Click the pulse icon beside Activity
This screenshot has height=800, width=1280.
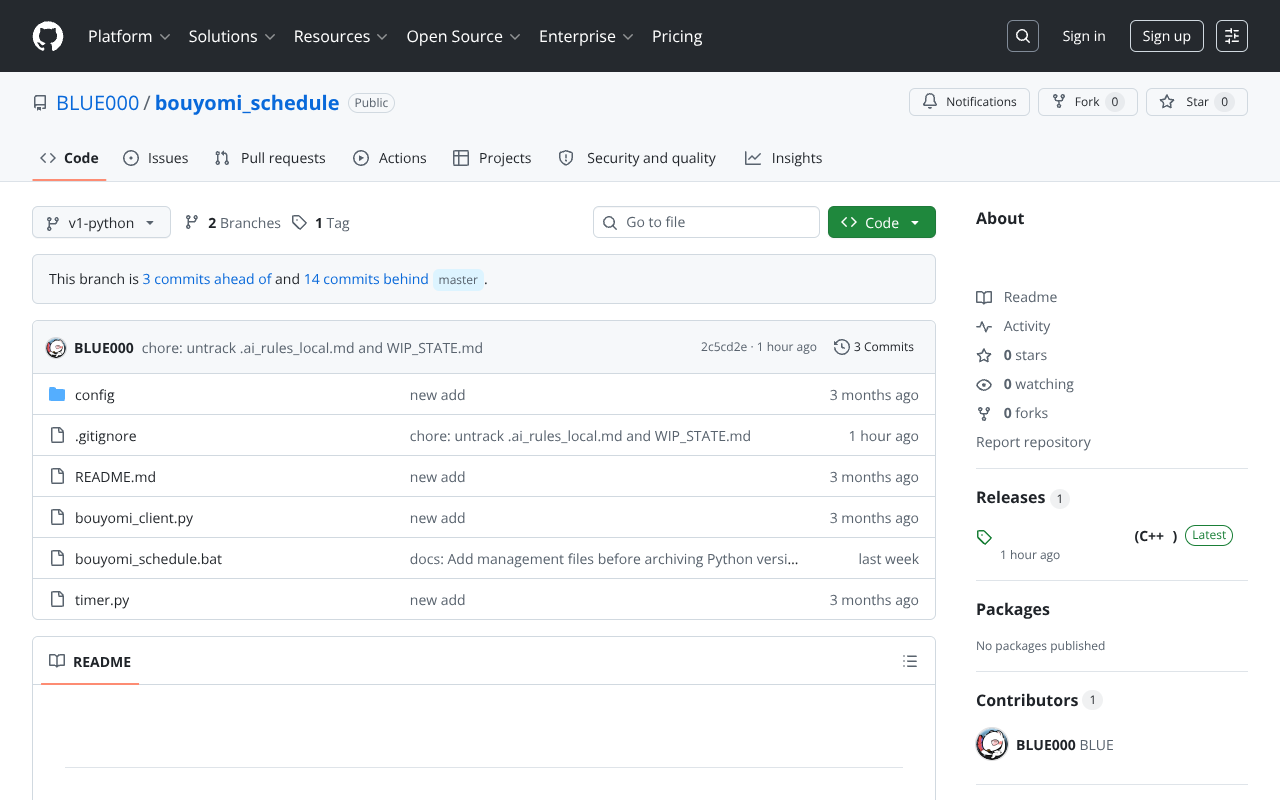pyautogui.click(x=984, y=326)
